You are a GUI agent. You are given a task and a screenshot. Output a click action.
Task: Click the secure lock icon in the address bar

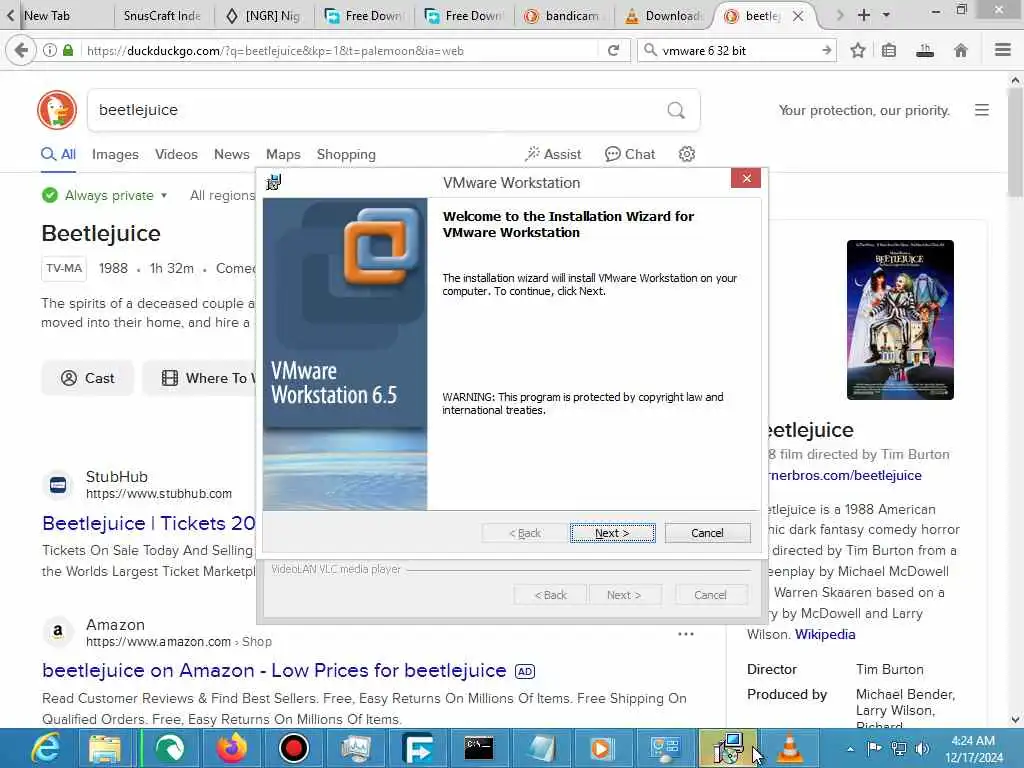pyautogui.click(x=68, y=50)
